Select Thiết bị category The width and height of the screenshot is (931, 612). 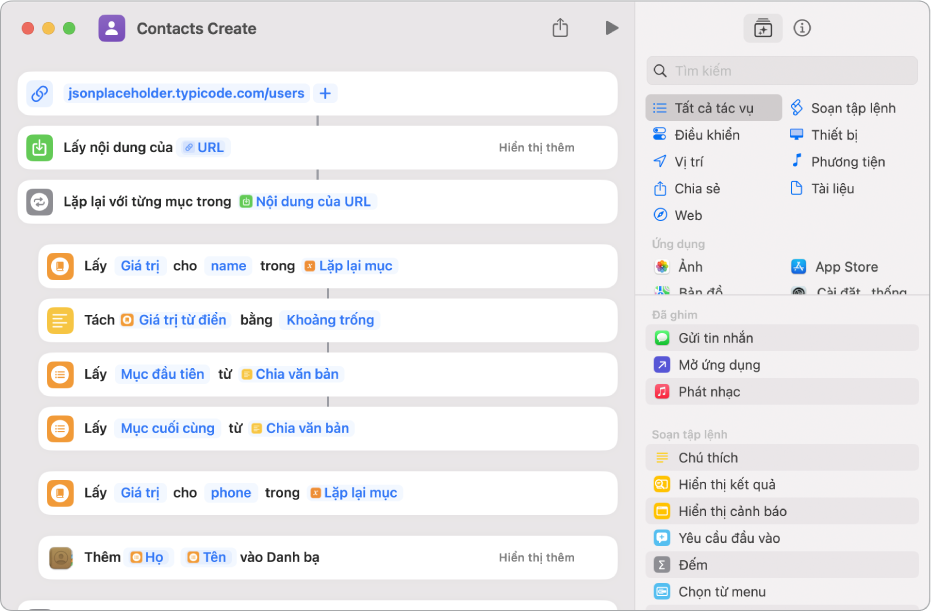point(824,135)
